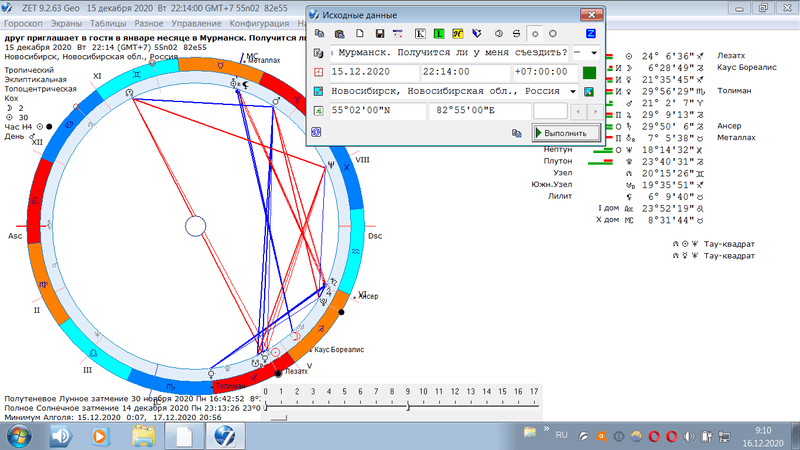800x450 pixels.
Task: Click the yellow H icon
Action: [x=457, y=35]
